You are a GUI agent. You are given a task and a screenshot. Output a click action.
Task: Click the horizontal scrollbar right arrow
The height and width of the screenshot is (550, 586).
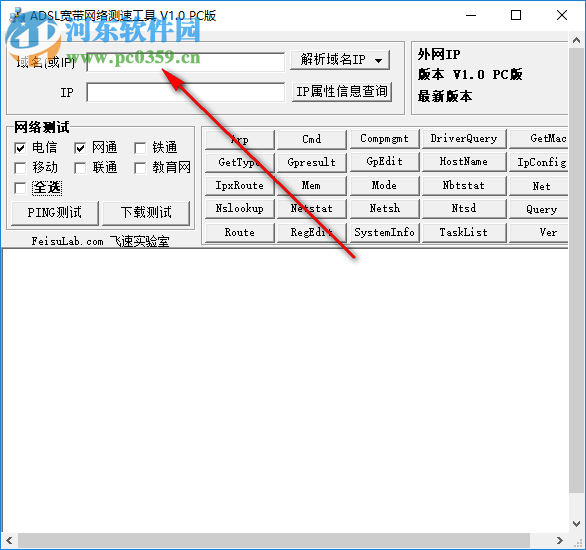(x=559, y=540)
